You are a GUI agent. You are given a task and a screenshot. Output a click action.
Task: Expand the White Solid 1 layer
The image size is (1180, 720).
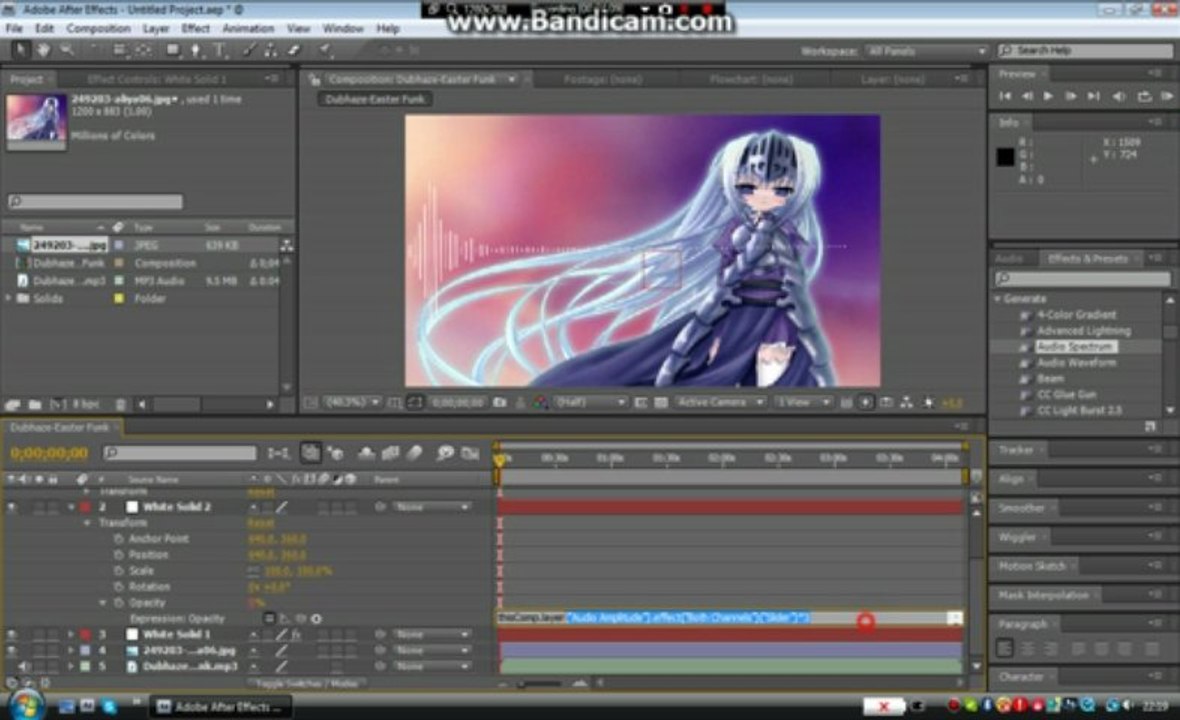click(71, 634)
